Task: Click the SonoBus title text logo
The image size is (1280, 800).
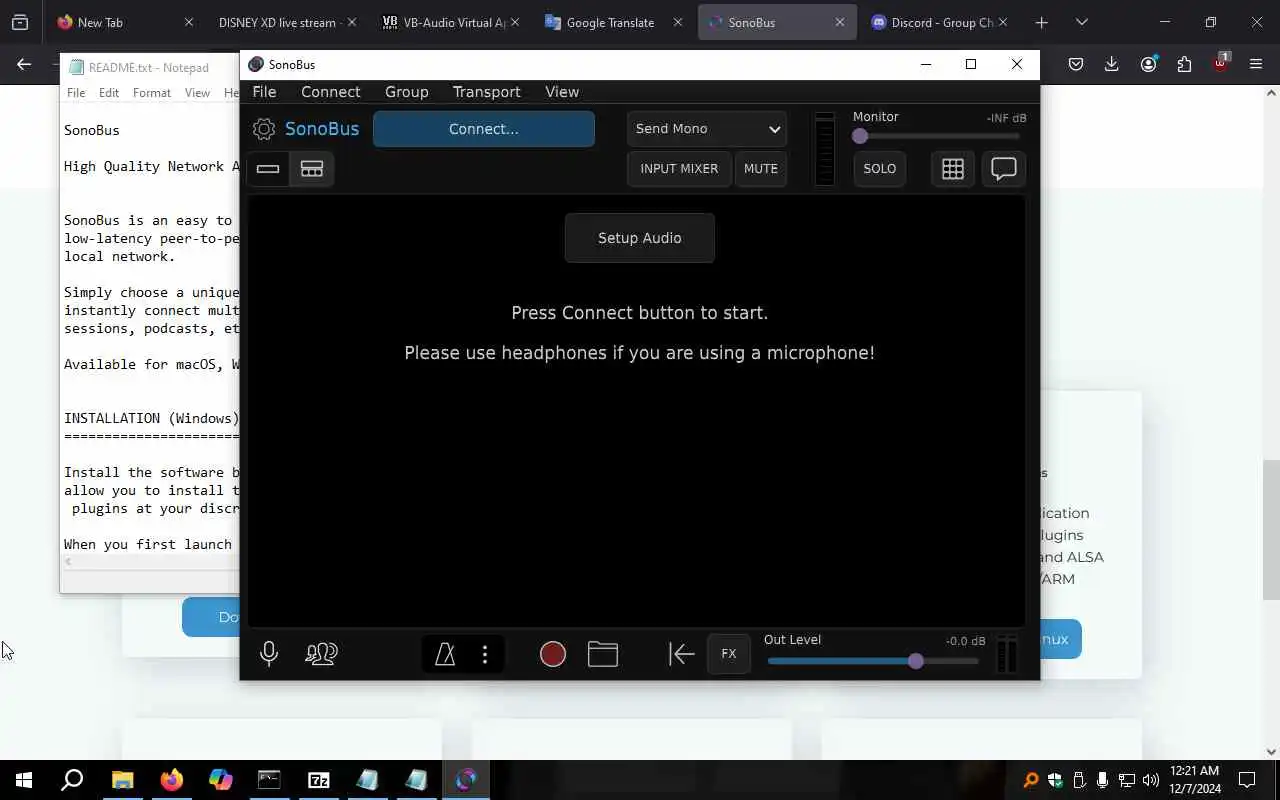Action: 322,129
